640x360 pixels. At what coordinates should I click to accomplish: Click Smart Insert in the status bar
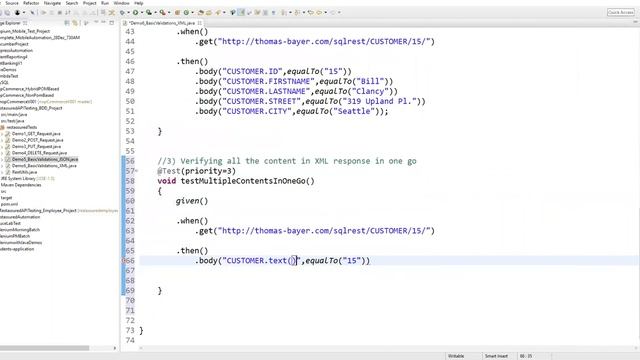pyautogui.click(x=496, y=356)
